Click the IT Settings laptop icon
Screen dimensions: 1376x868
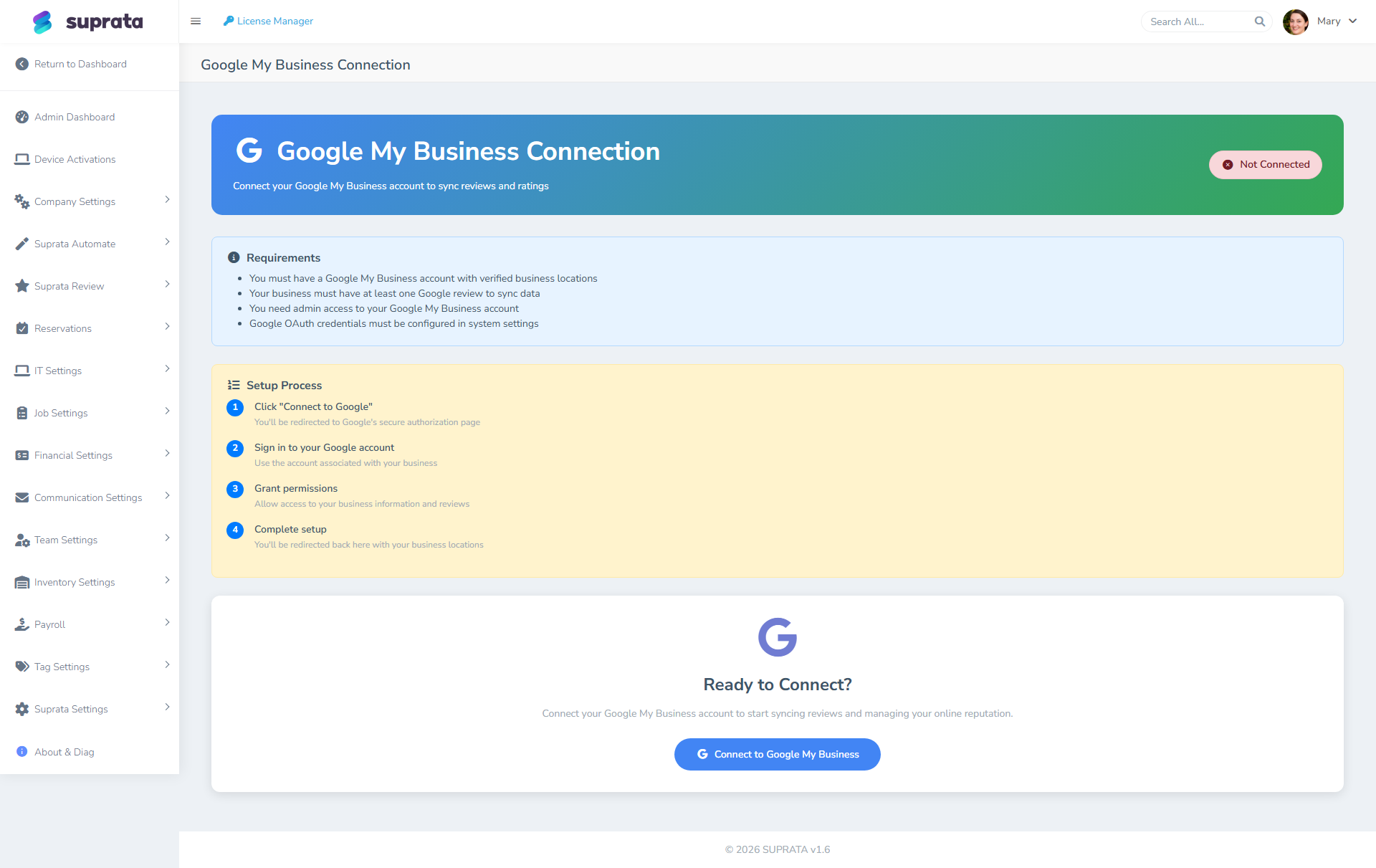(x=22, y=371)
